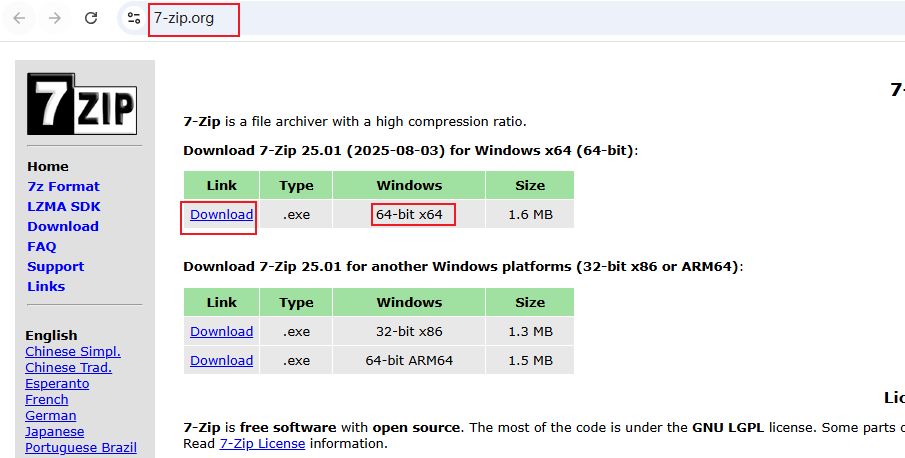Screen dimensions: 905x458
Task: Switch language to German
Action: [51, 415]
